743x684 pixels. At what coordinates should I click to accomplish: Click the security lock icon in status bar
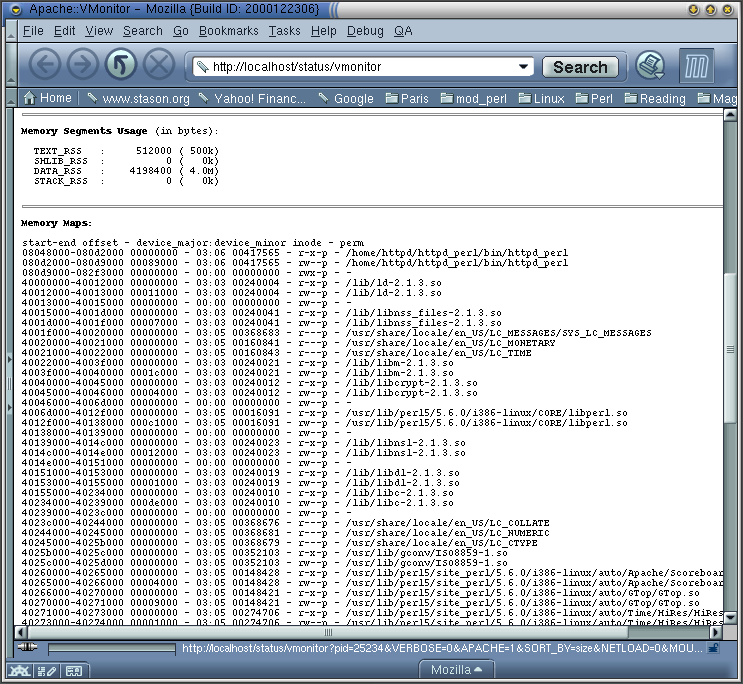[x=714, y=648]
